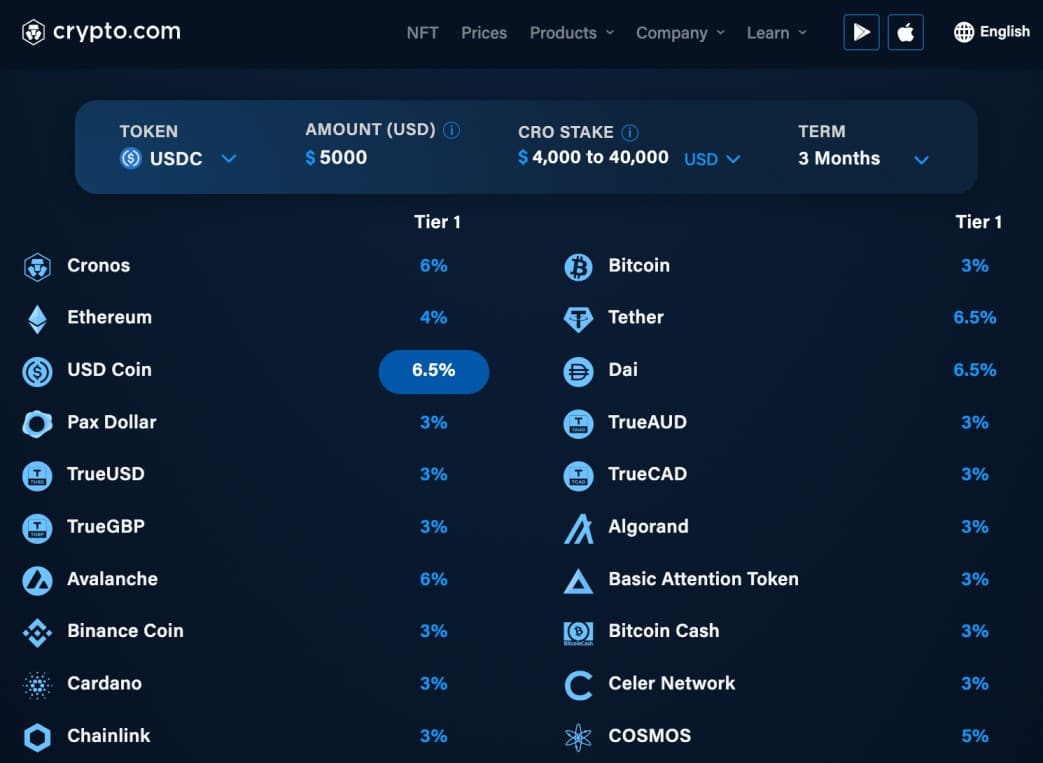Click the Cronos coin icon
The image size is (1043, 763).
(x=37, y=267)
